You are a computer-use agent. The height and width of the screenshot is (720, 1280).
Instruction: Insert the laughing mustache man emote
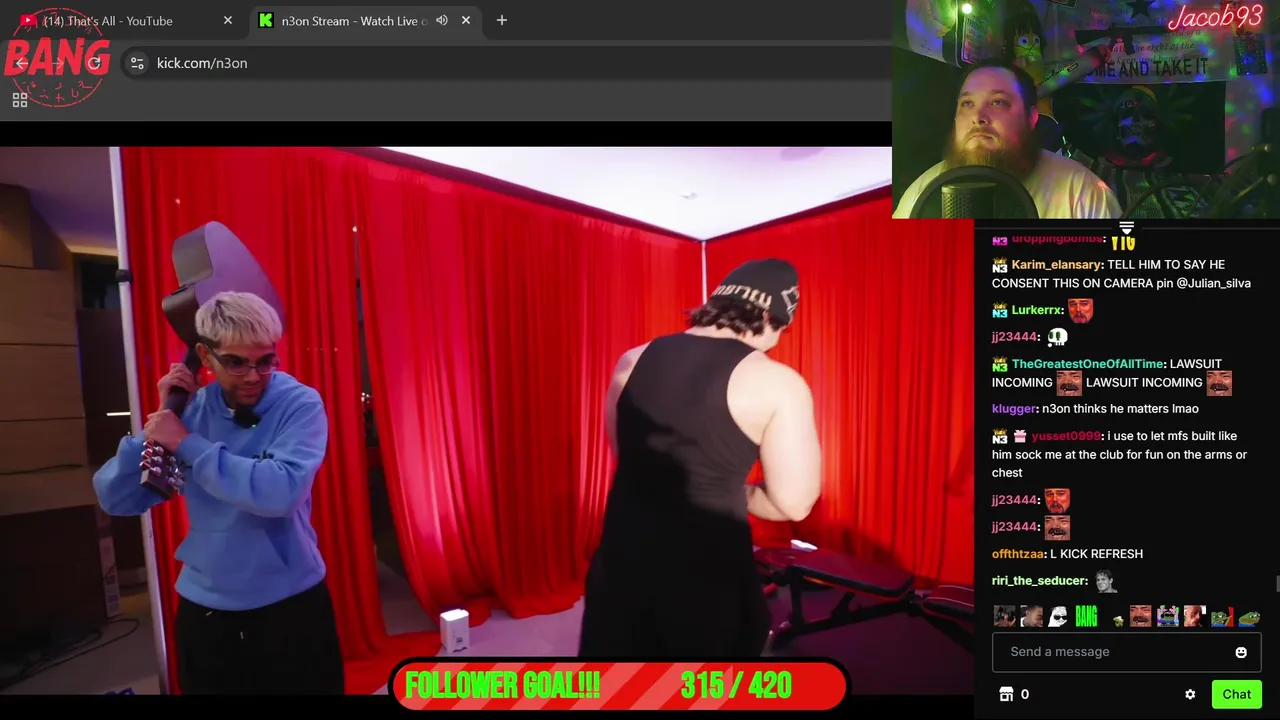[x=1141, y=616]
